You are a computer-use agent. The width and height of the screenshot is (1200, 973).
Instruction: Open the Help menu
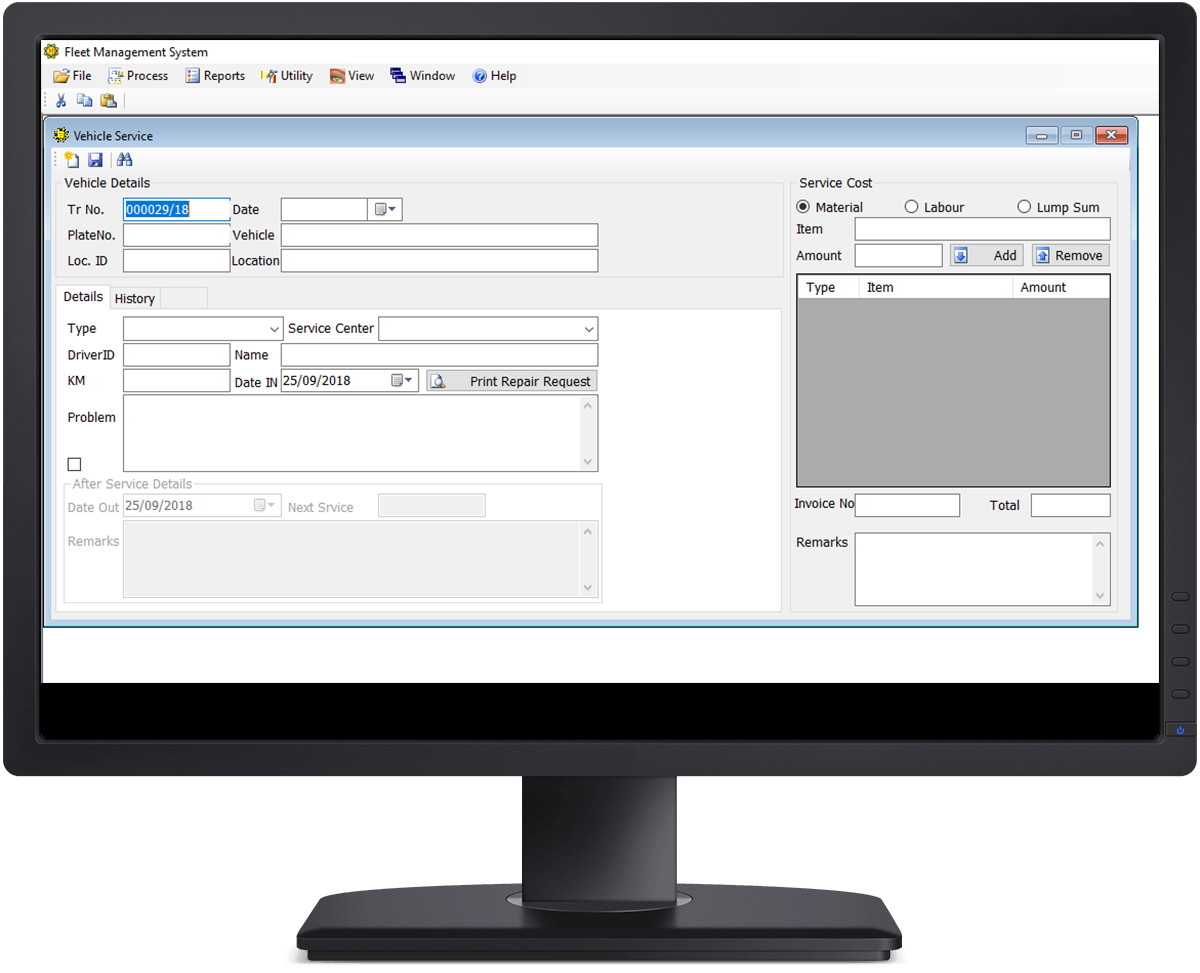pos(494,76)
